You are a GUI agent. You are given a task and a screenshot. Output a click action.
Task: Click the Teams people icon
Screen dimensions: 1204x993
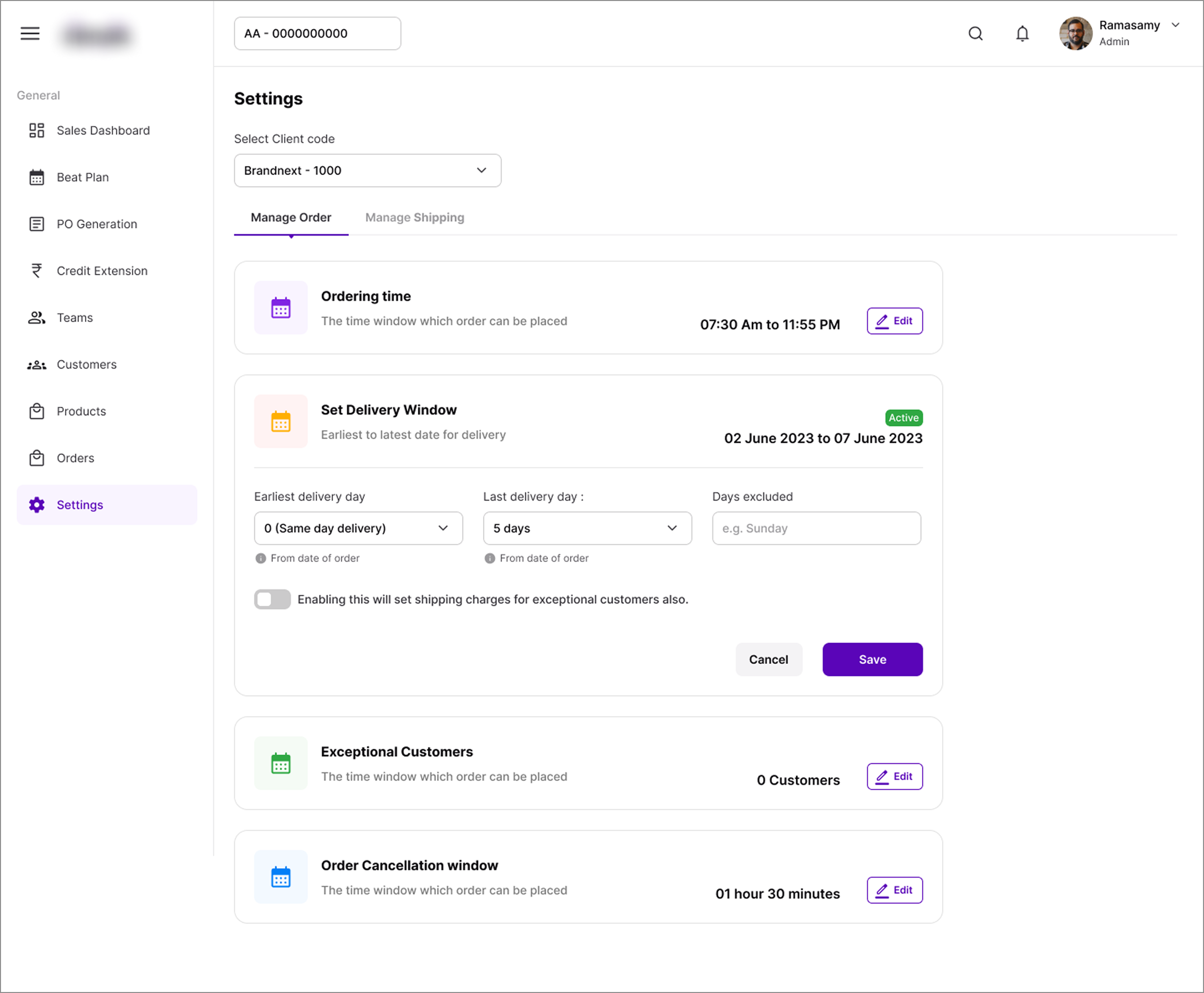37,317
